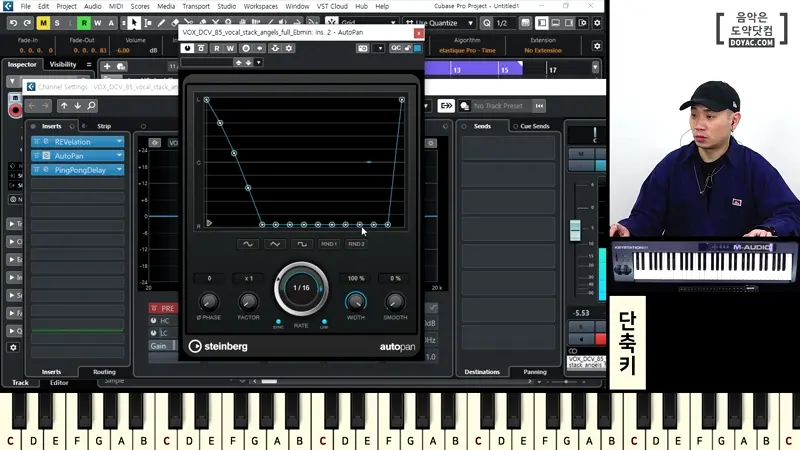800x450 pixels.
Task: Open the No Track Preset selector
Action: pos(498,106)
